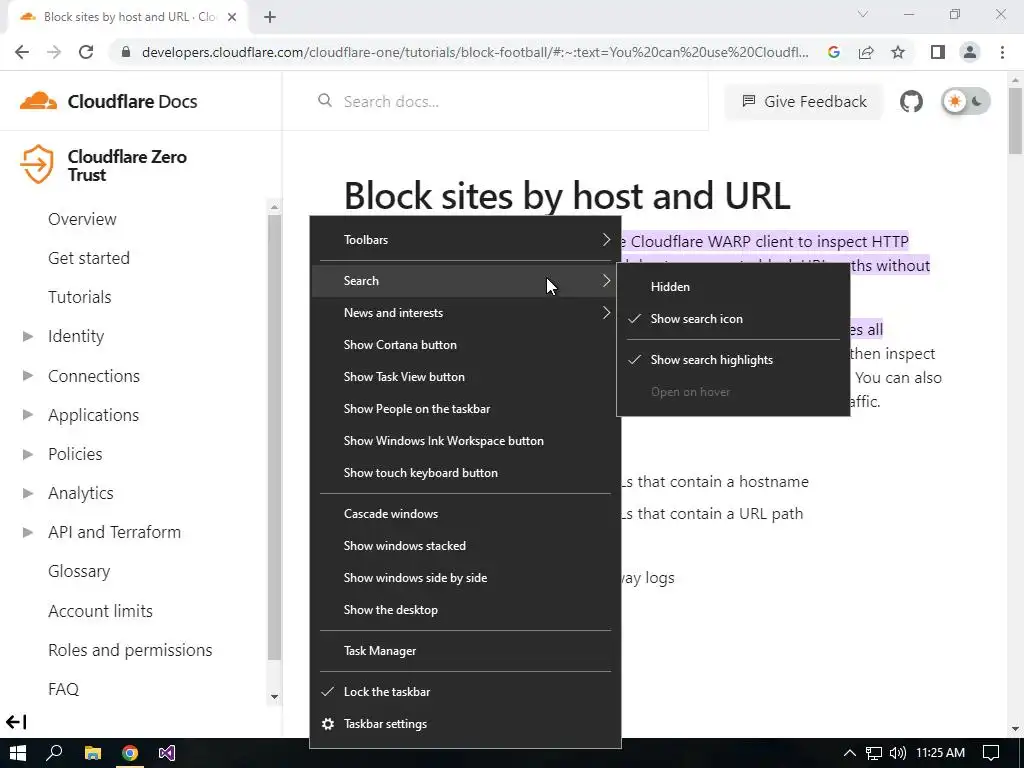
Task: Open Taskbar settings
Action: tap(465, 724)
